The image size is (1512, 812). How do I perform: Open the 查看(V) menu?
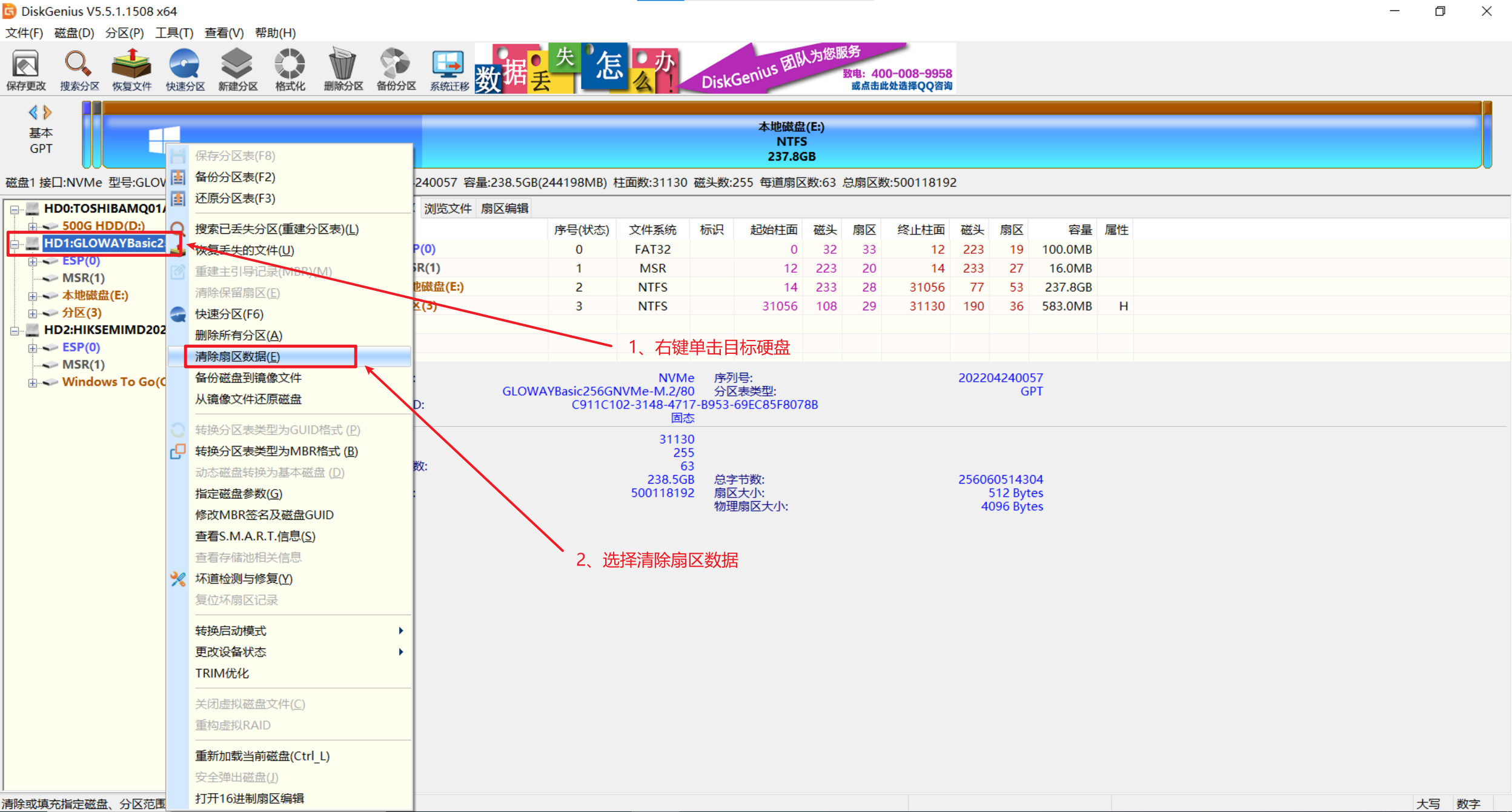coord(224,33)
